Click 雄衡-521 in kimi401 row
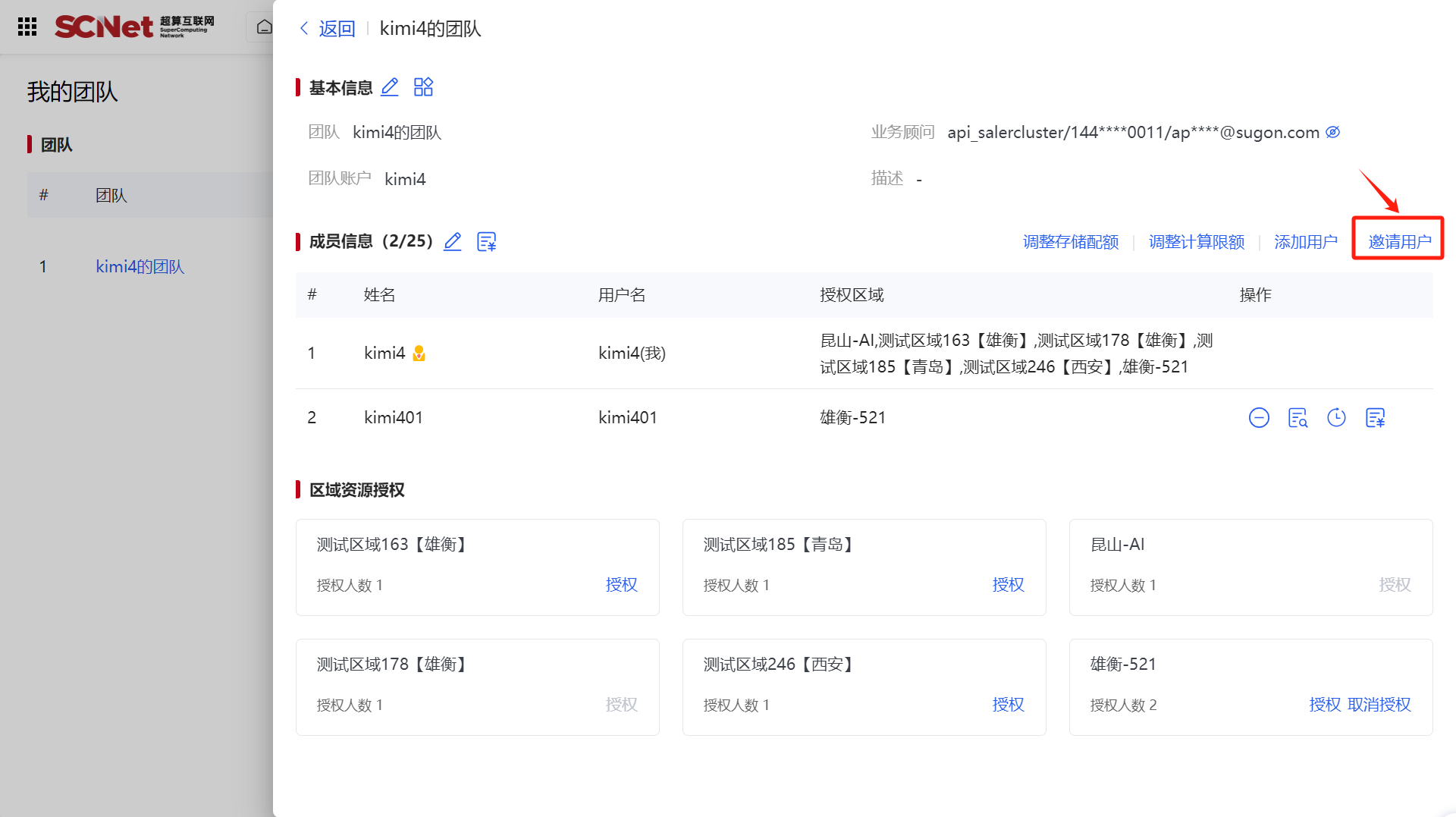 point(852,417)
